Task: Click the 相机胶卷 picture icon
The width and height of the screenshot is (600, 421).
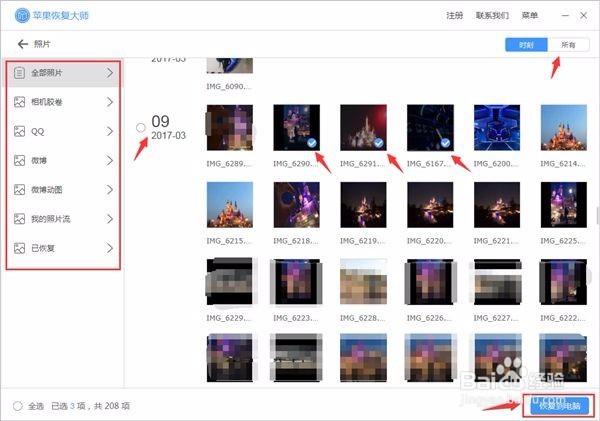Action: tap(20, 102)
